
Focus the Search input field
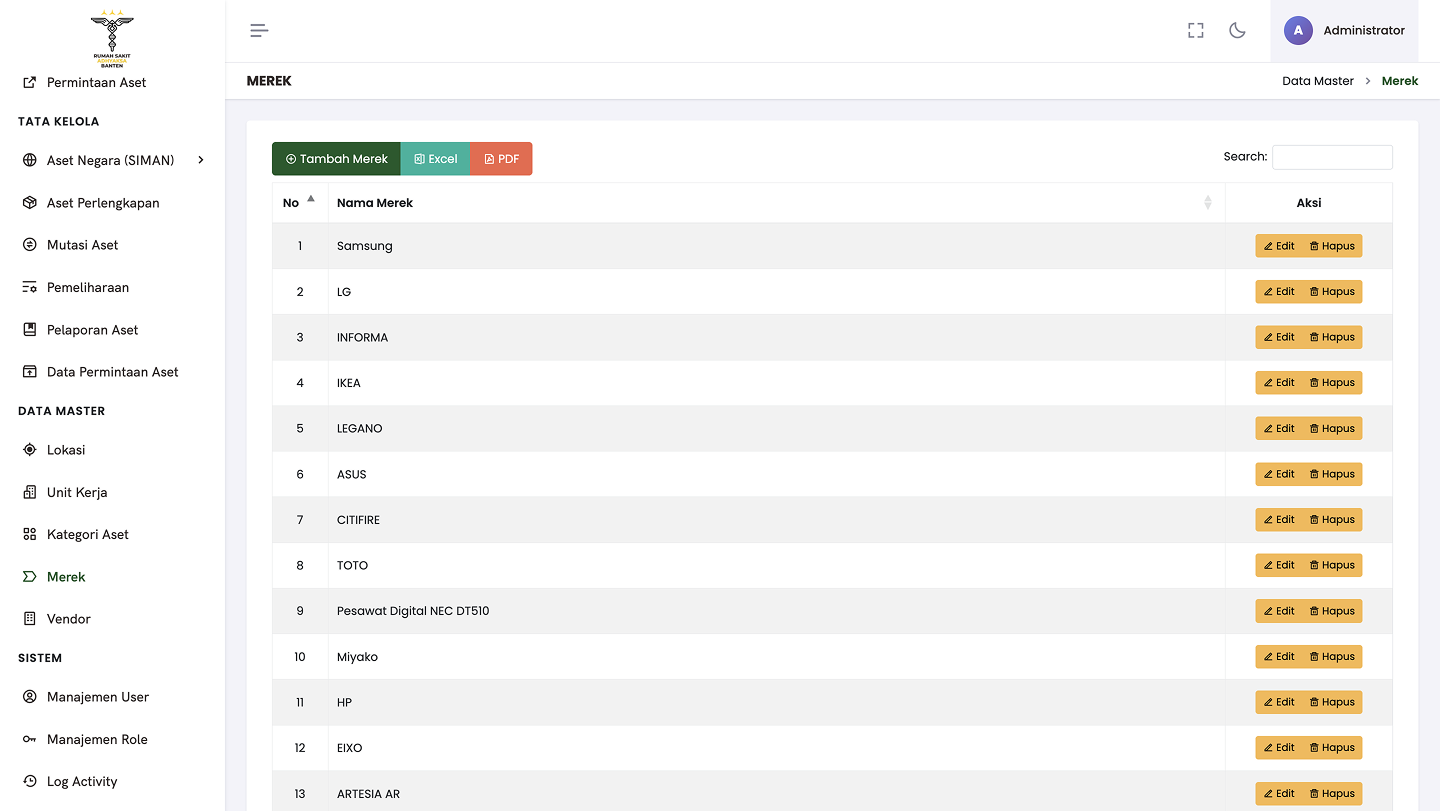[1332, 157]
